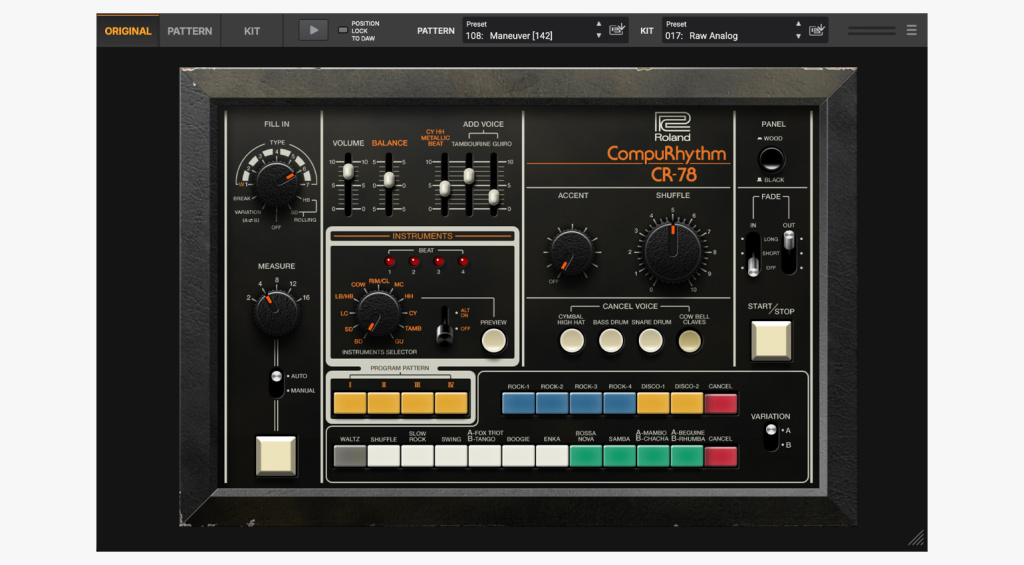Click the Instruments Selector knob
This screenshot has height=565, width=1024.
tap(379, 314)
